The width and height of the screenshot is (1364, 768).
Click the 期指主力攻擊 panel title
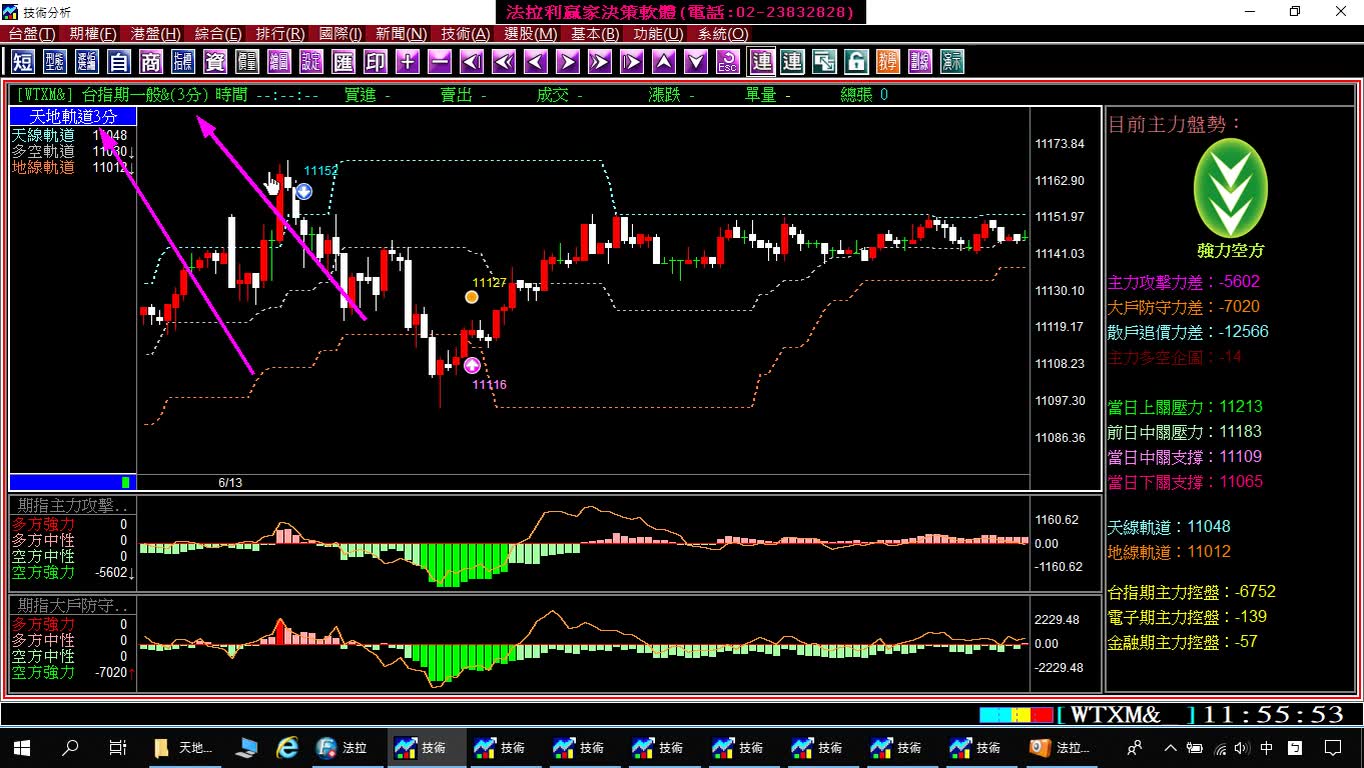point(73,505)
